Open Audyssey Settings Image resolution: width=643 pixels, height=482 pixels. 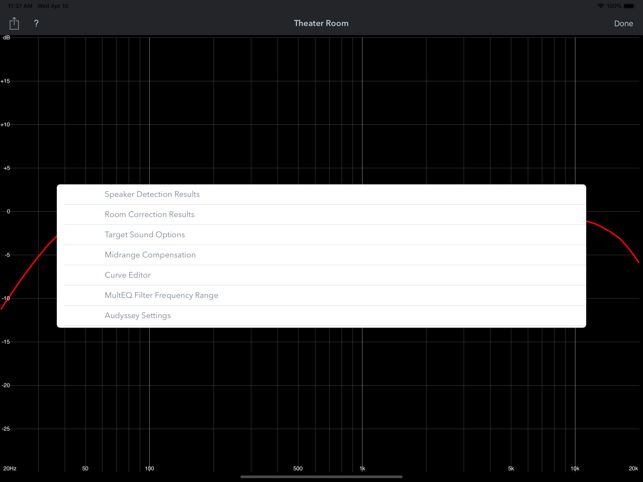pos(321,315)
